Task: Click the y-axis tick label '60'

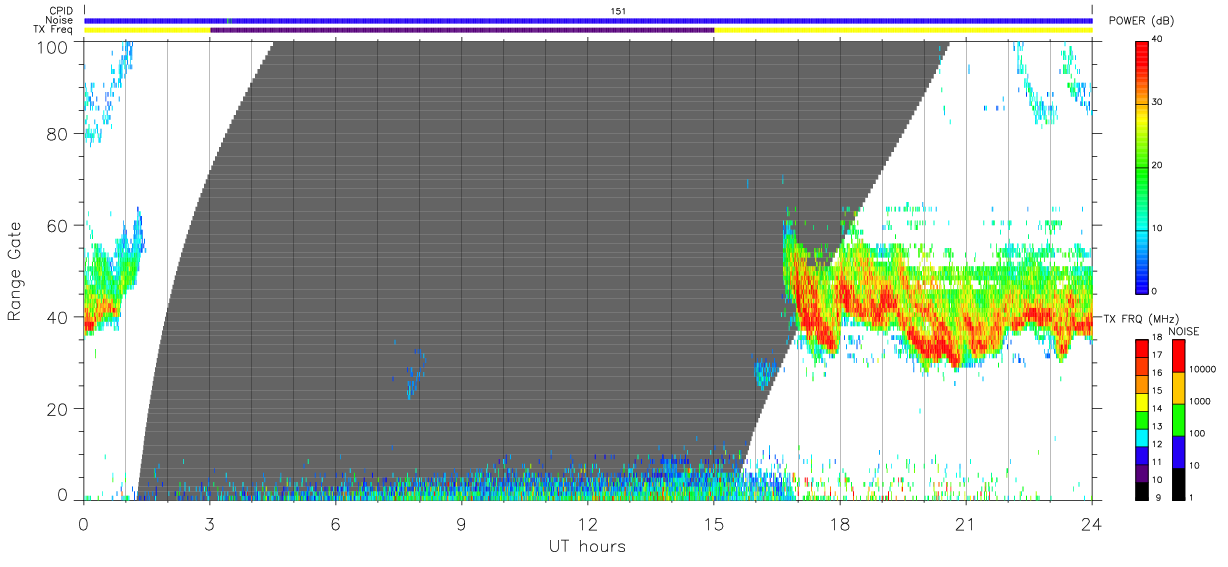Action: tap(59, 225)
